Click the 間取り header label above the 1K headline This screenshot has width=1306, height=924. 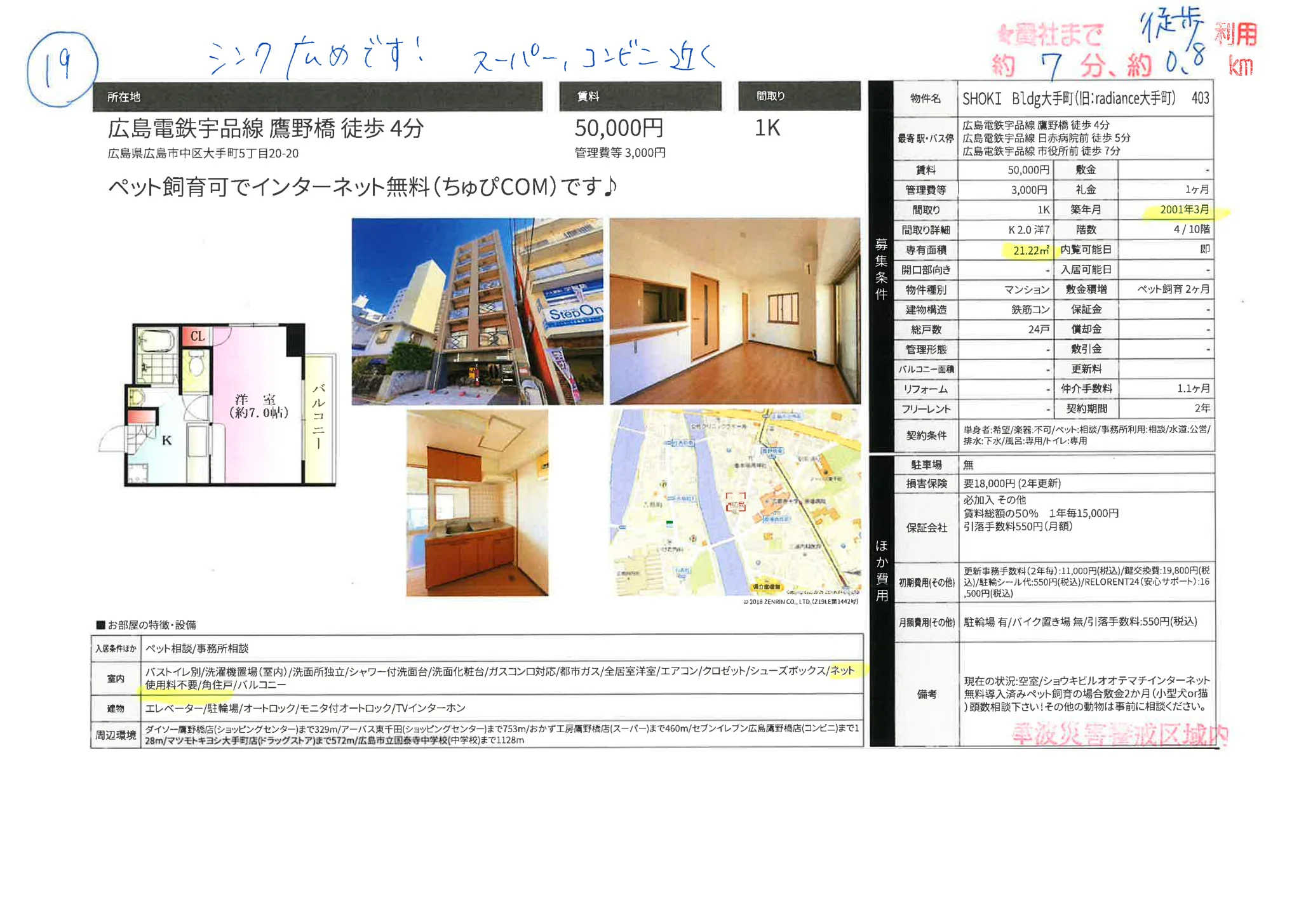click(771, 96)
